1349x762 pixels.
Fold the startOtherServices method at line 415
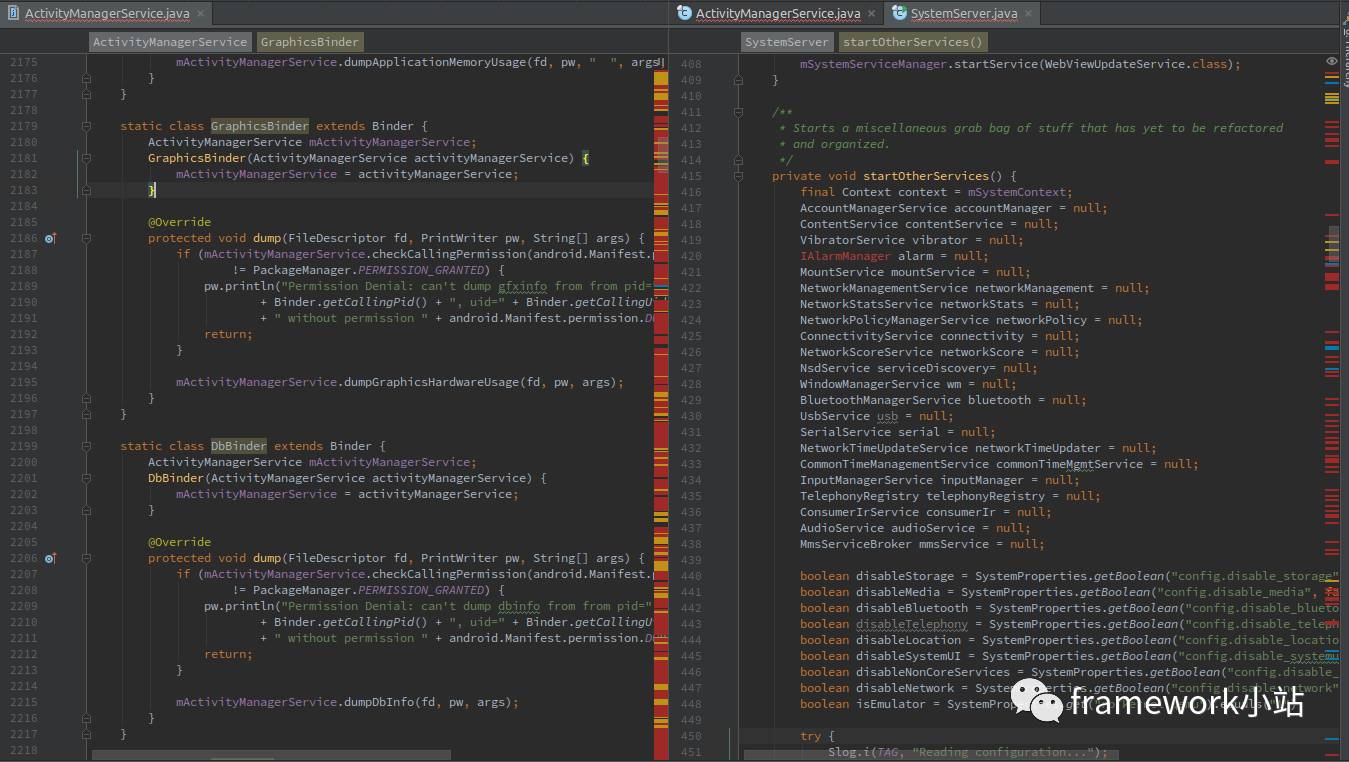coord(739,176)
